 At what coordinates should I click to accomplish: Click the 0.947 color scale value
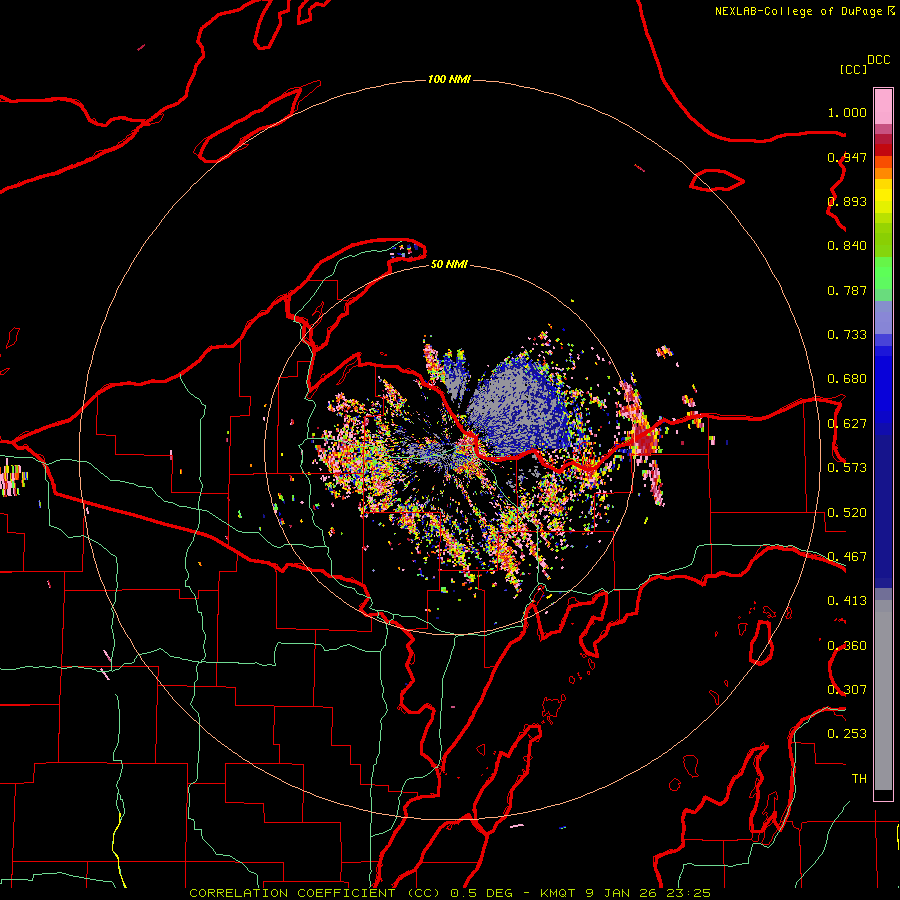click(847, 157)
